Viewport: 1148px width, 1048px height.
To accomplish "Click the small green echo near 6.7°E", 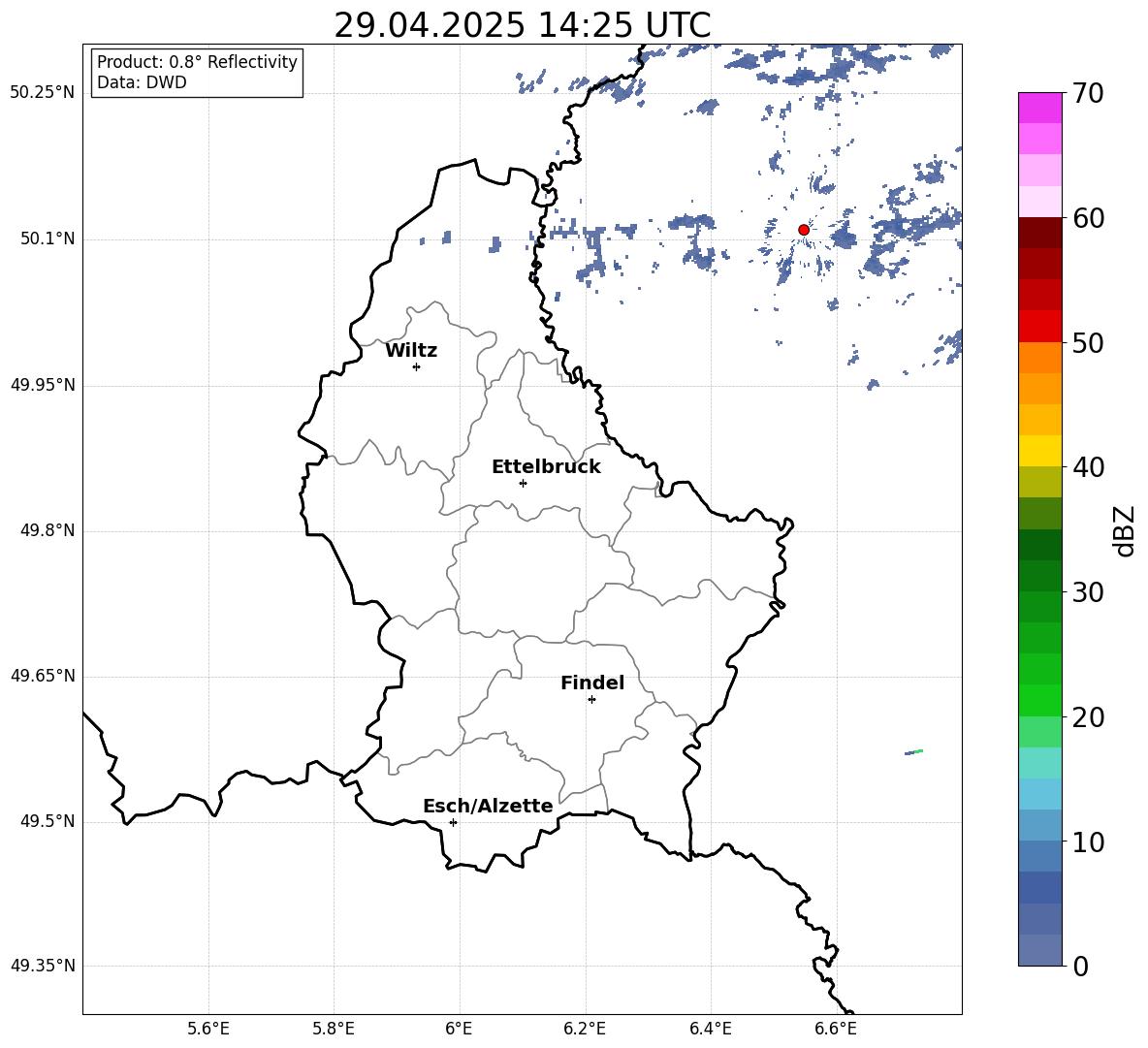I will click(914, 751).
